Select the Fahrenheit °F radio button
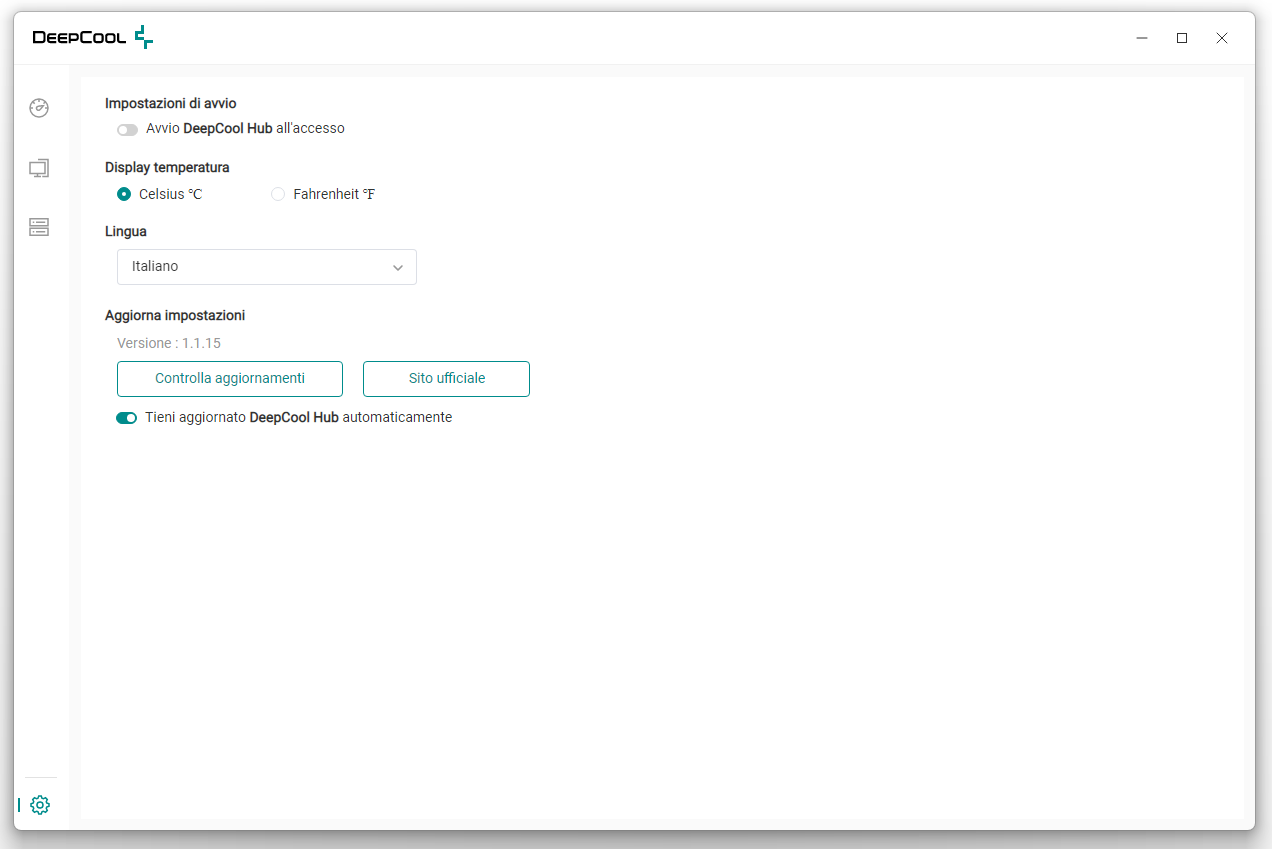 pyautogui.click(x=278, y=194)
